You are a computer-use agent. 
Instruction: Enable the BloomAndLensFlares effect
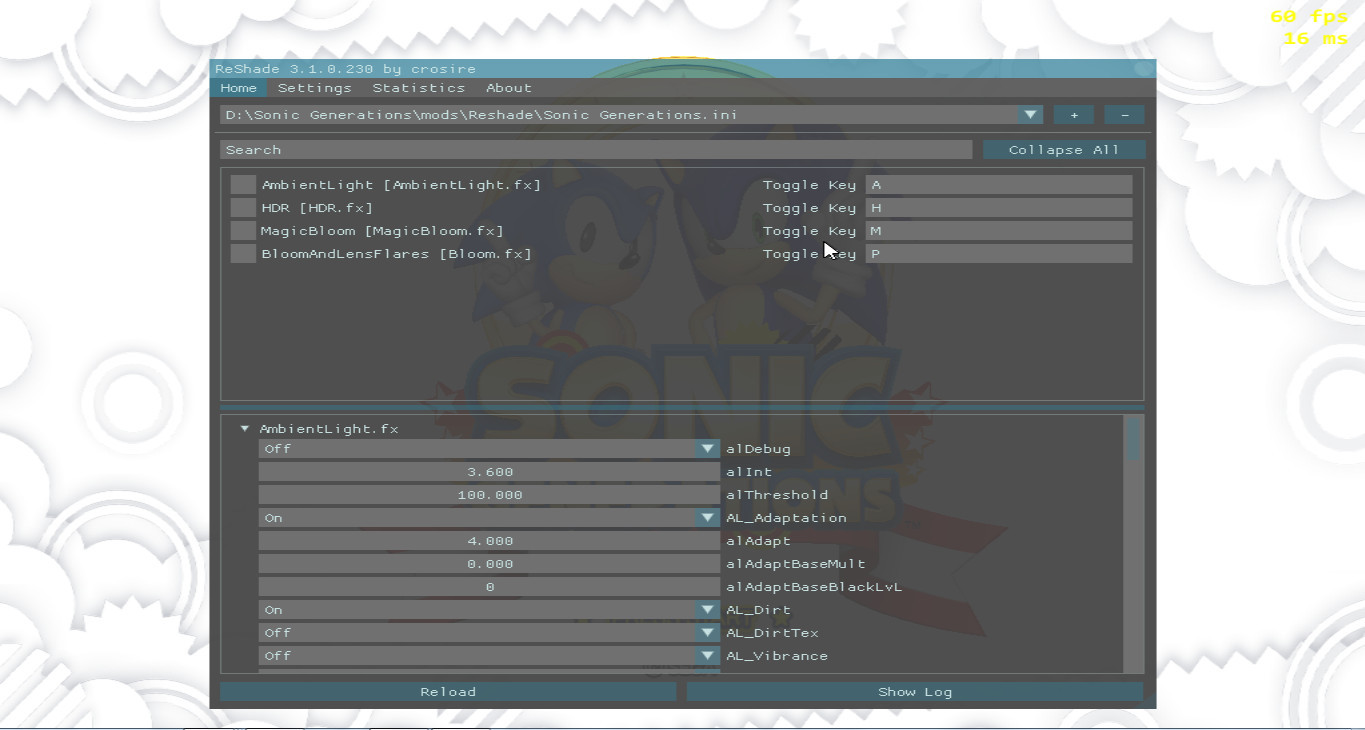pyautogui.click(x=242, y=253)
